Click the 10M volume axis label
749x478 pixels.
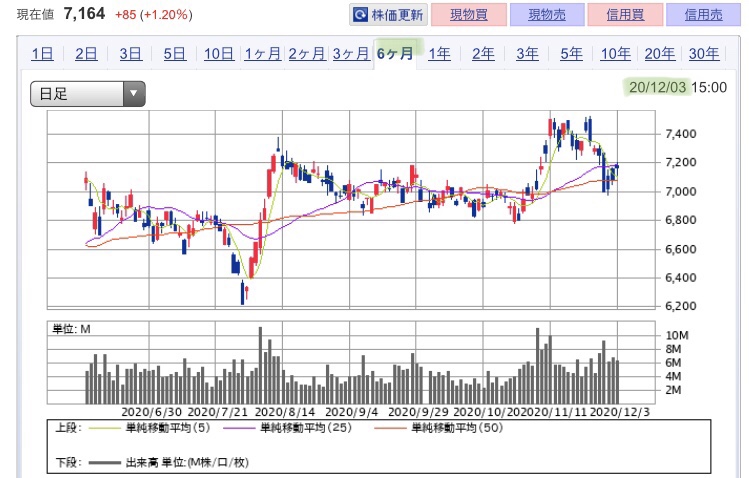coord(677,335)
